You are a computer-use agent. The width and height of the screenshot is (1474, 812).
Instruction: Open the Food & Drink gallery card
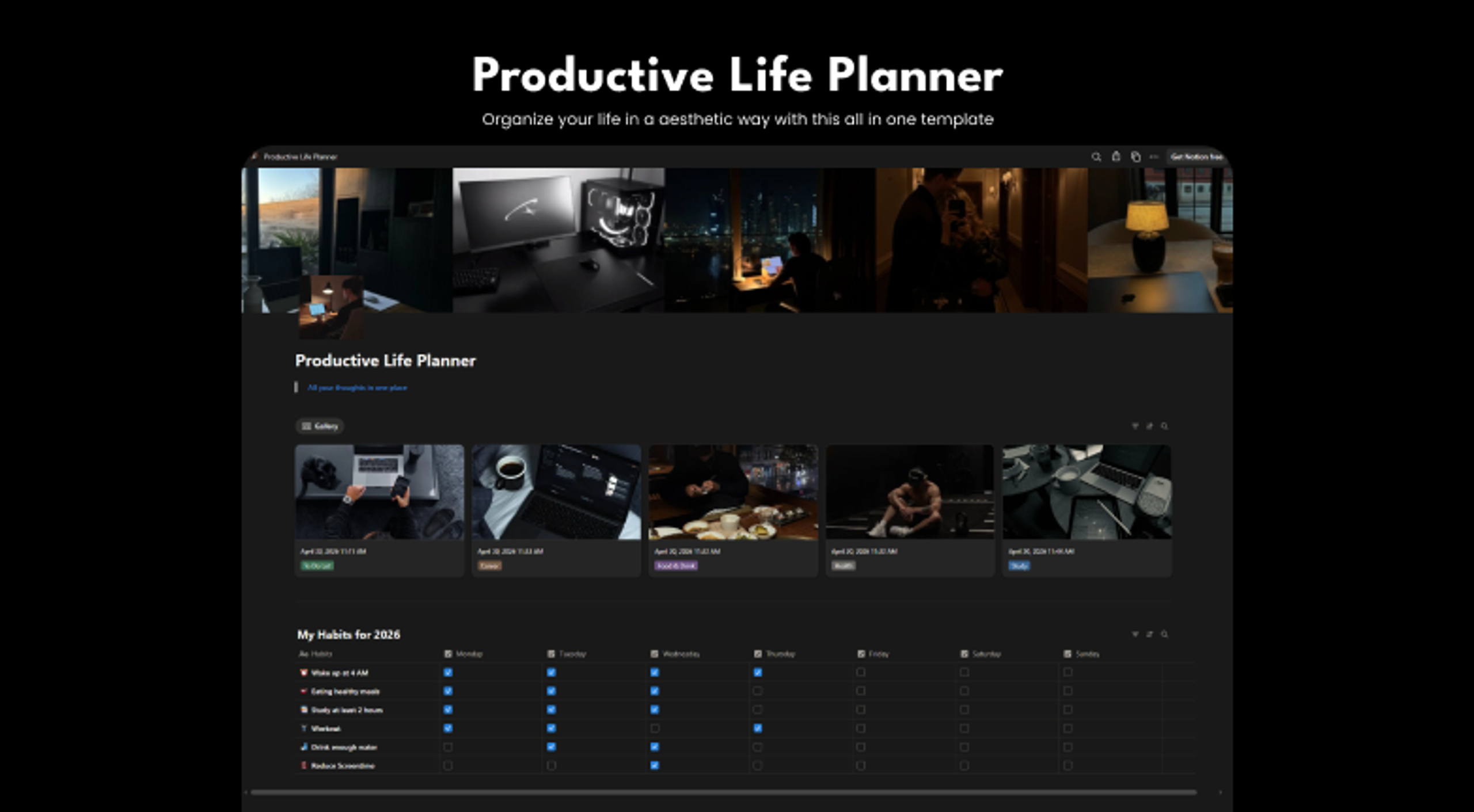point(733,510)
